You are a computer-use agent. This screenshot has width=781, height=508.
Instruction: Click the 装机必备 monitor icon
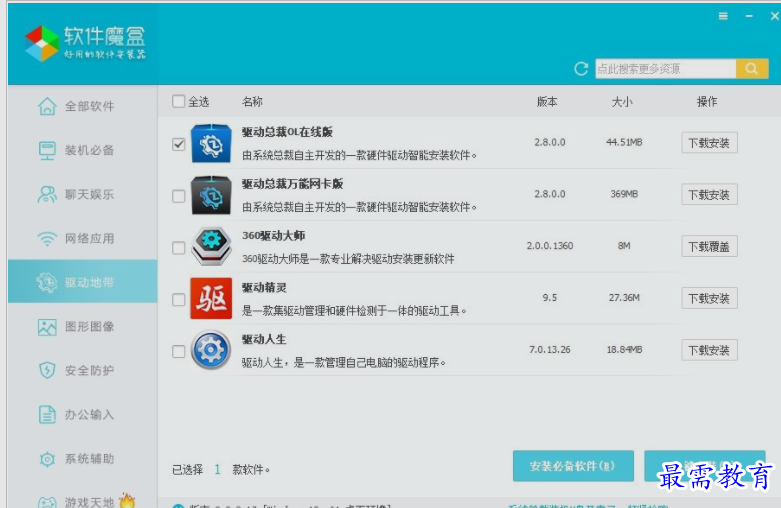point(47,150)
